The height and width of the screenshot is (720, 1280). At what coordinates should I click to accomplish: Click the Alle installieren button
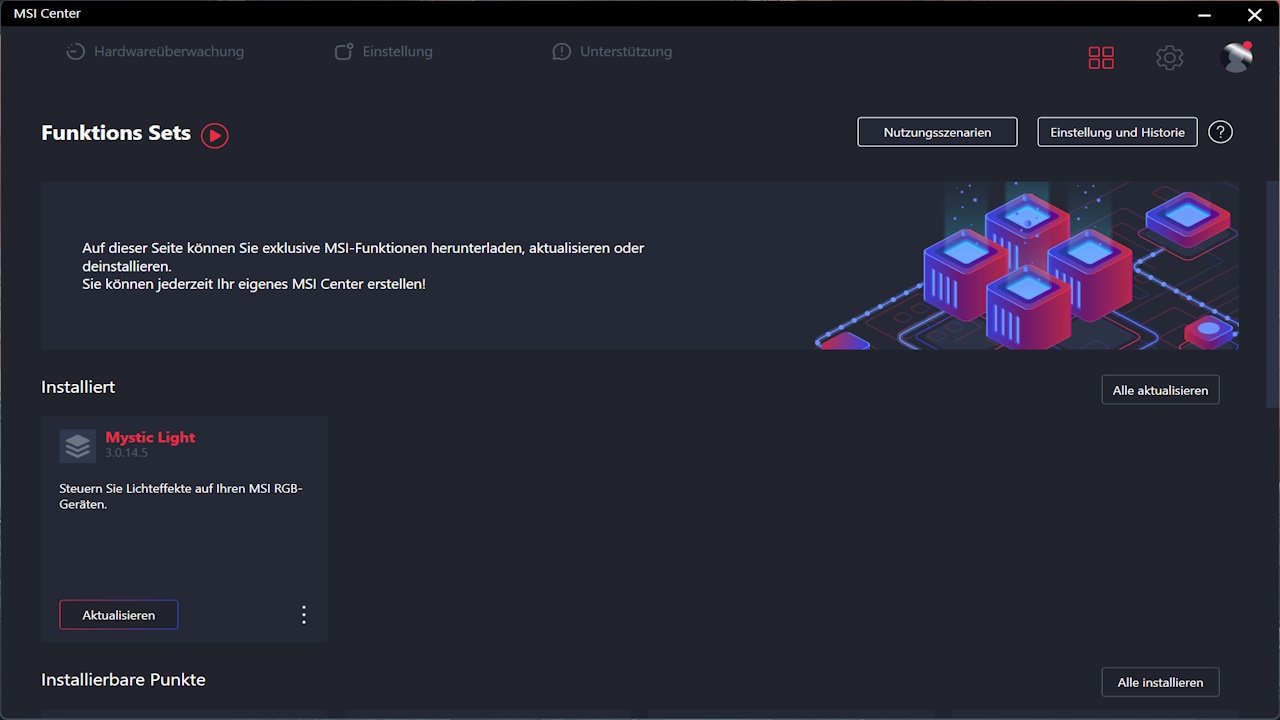click(1160, 682)
